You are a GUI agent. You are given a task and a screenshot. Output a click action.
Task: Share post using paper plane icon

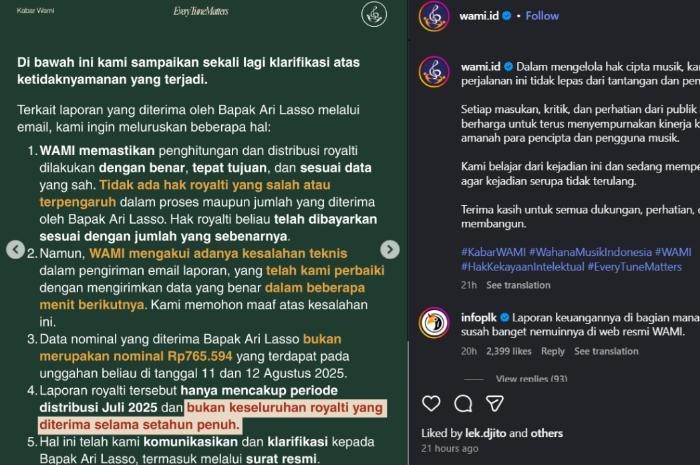pyautogui.click(x=495, y=403)
